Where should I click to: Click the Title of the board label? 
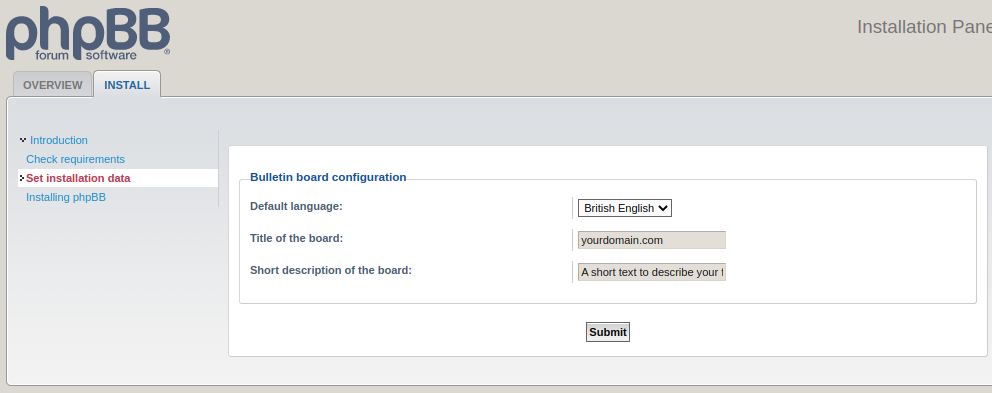pyautogui.click(x=297, y=238)
